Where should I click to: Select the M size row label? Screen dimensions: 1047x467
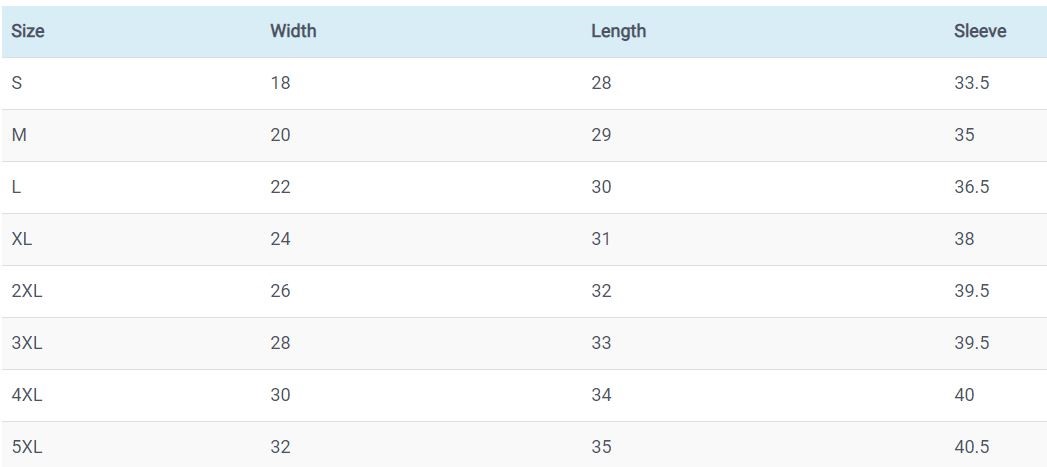(x=18, y=135)
